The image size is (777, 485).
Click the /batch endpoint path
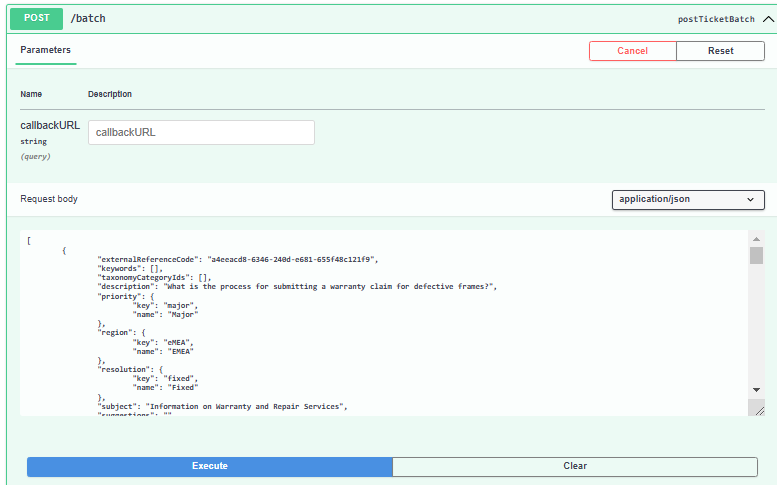(x=88, y=19)
